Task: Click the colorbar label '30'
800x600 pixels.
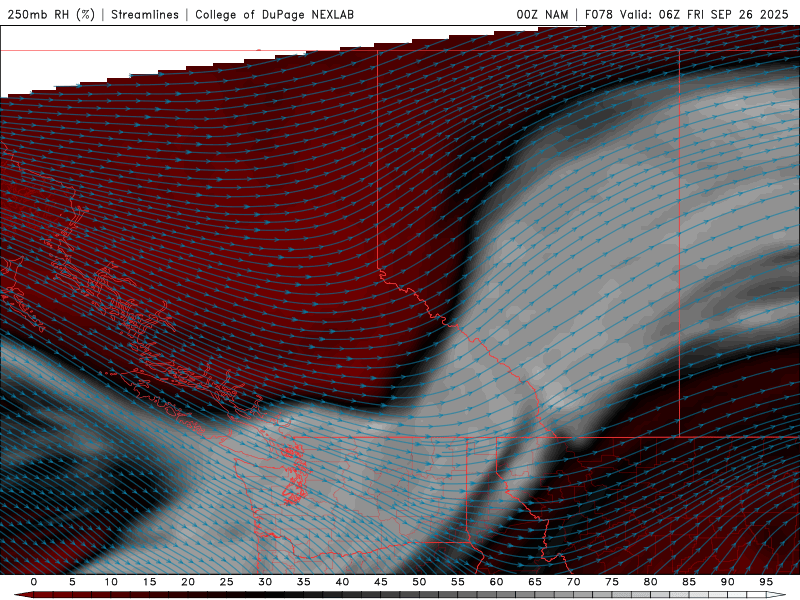Action: [265, 582]
